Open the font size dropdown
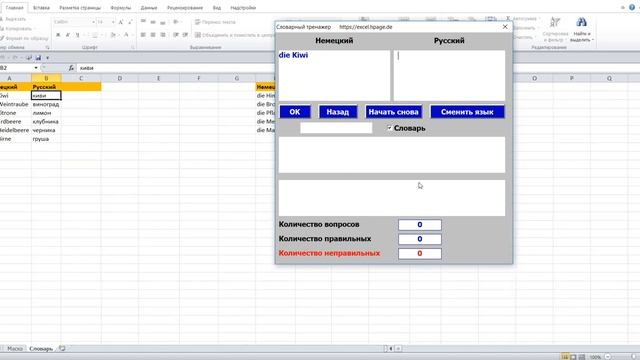This screenshot has height=360, width=640. [x=112, y=22]
